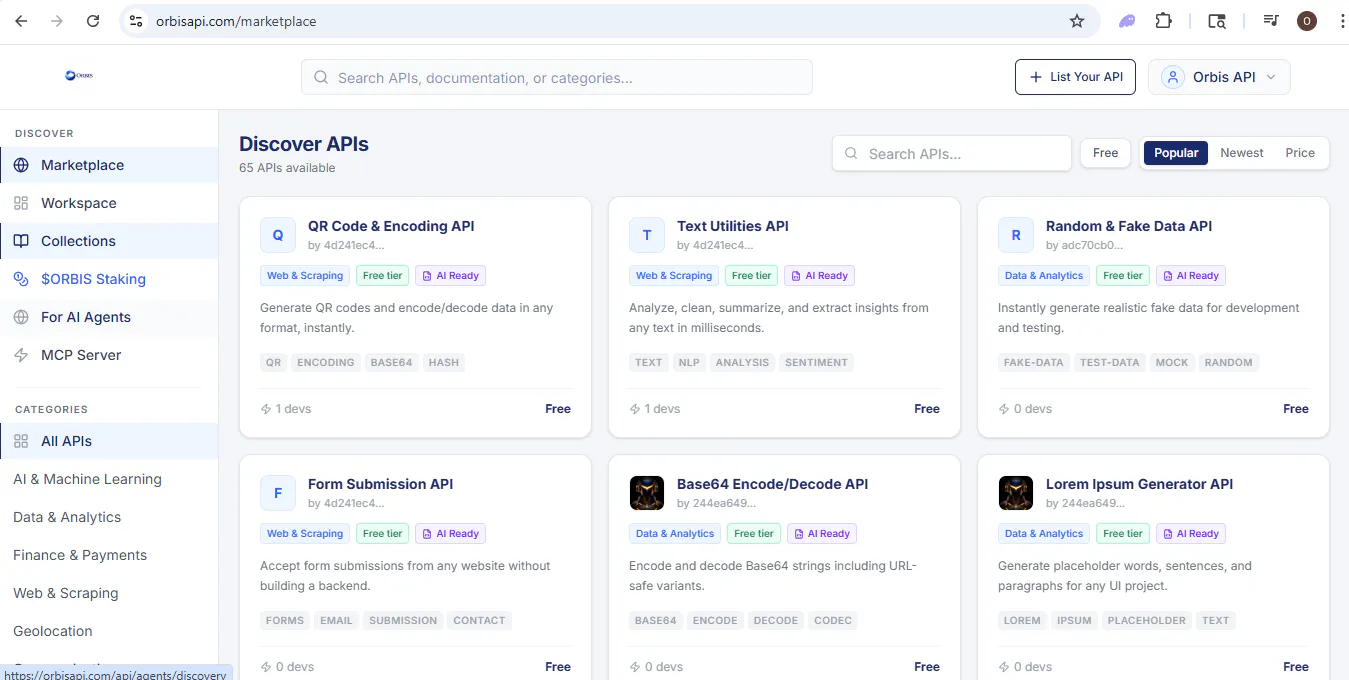The width and height of the screenshot is (1349, 680).
Task: Open the QR Code & Encoding API title
Action: tap(391, 226)
